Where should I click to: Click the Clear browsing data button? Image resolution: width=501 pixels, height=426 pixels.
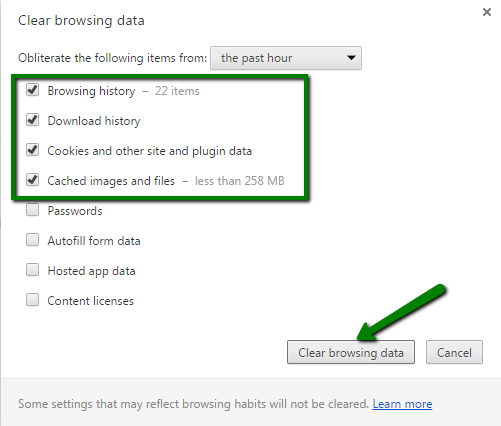tap(351, 352)
